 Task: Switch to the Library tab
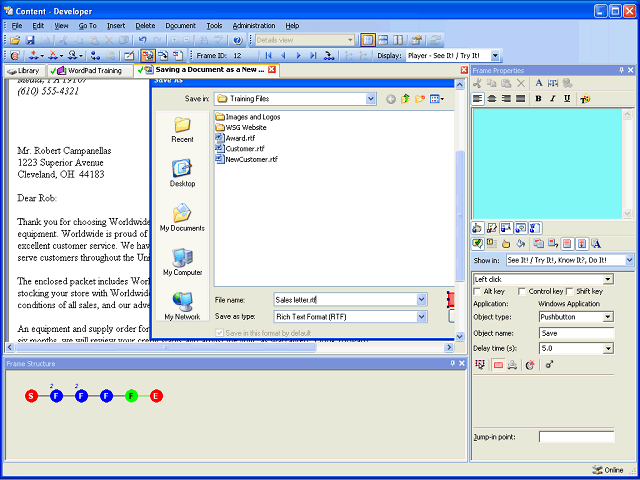point(24,71)
